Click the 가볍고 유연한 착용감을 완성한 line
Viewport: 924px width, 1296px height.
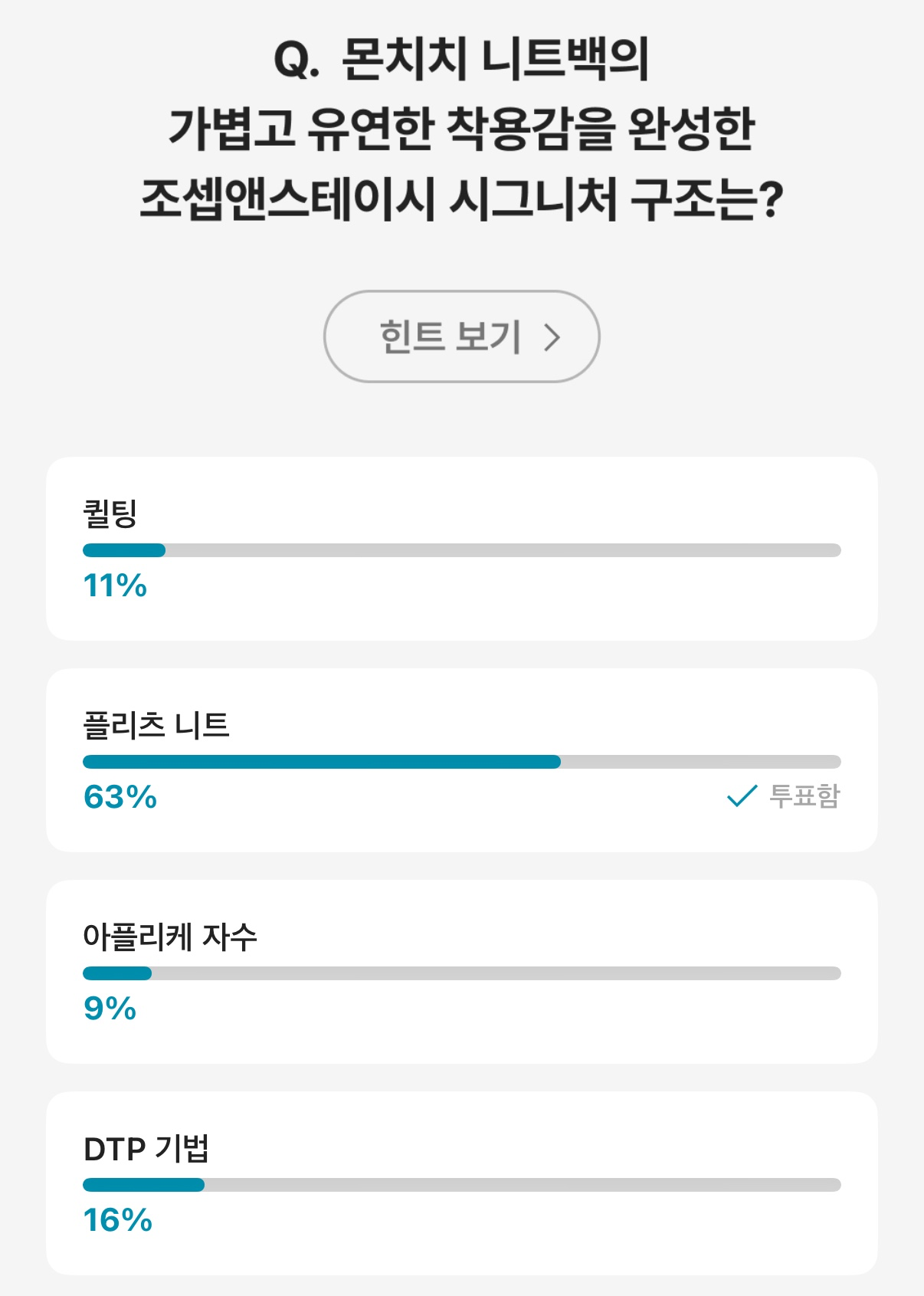point(461,128)
